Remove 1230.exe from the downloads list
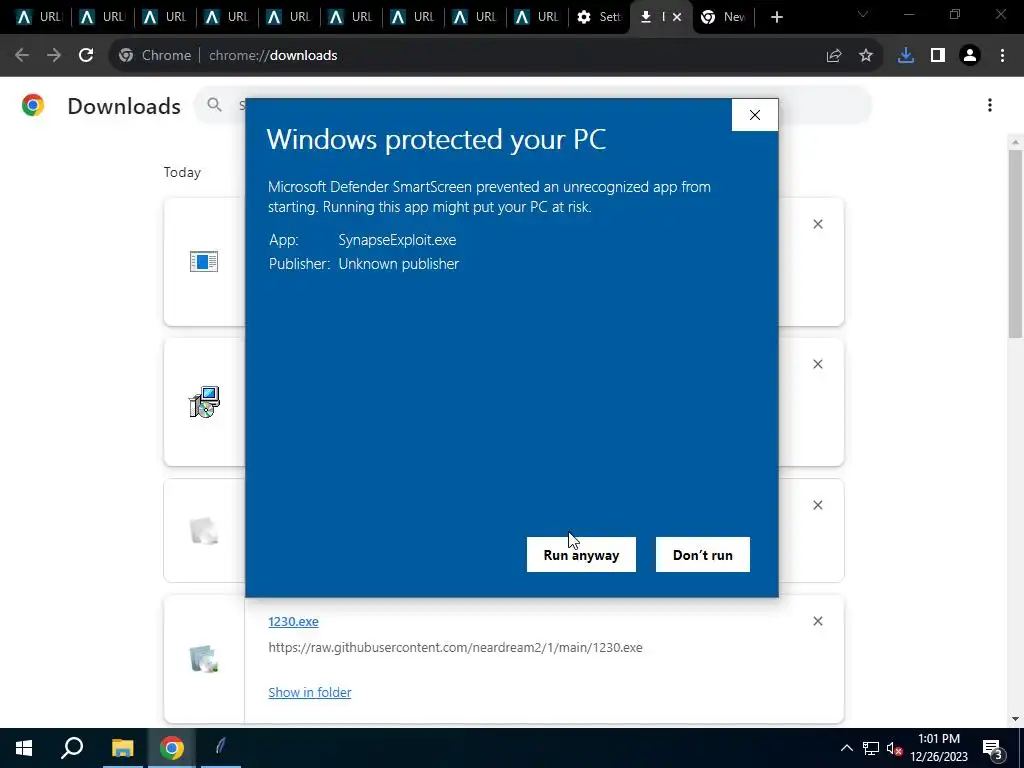Viewport: 1024px width, 768px height. tap(818, 621)
